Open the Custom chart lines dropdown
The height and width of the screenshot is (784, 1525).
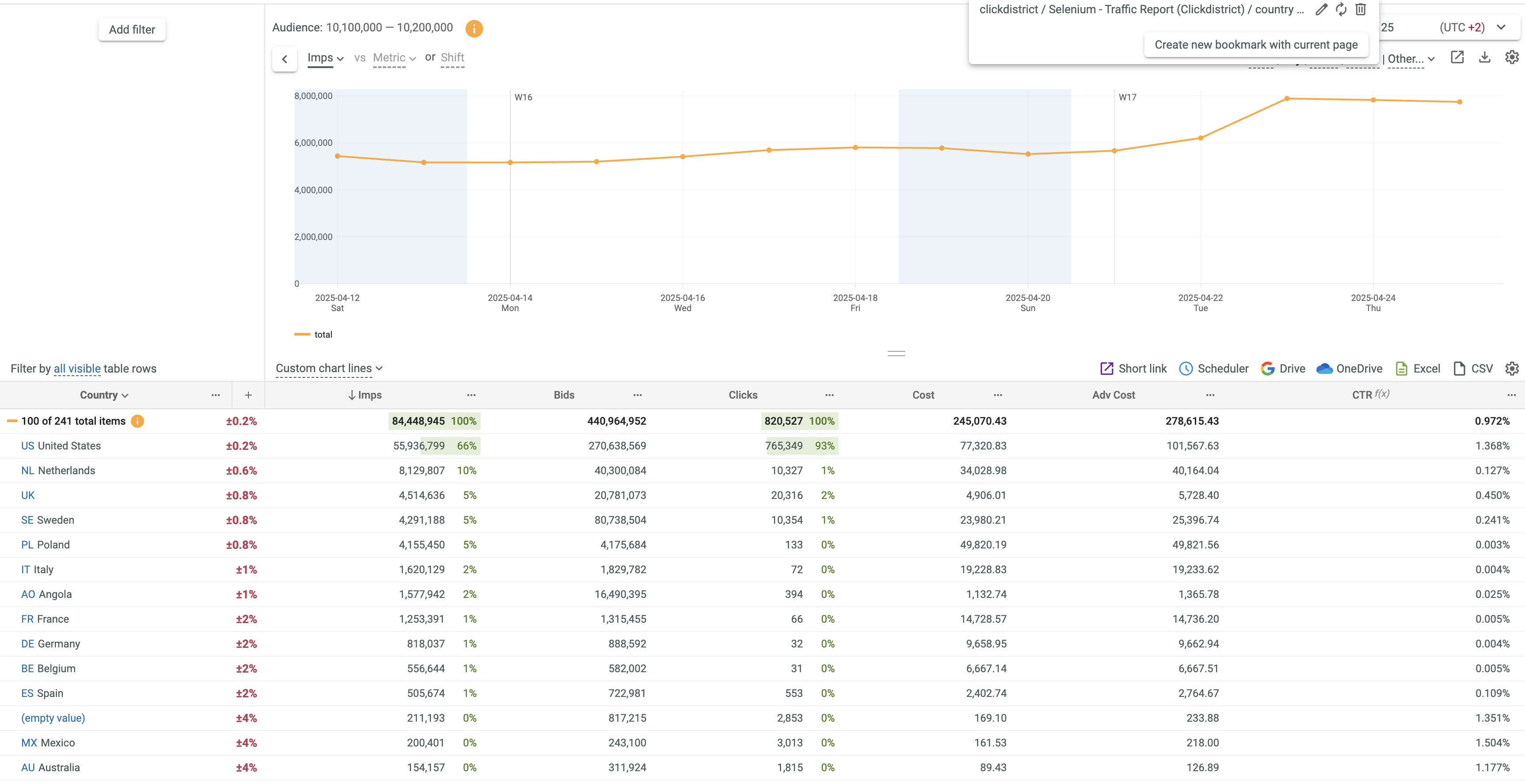click(x=329, y=368)
